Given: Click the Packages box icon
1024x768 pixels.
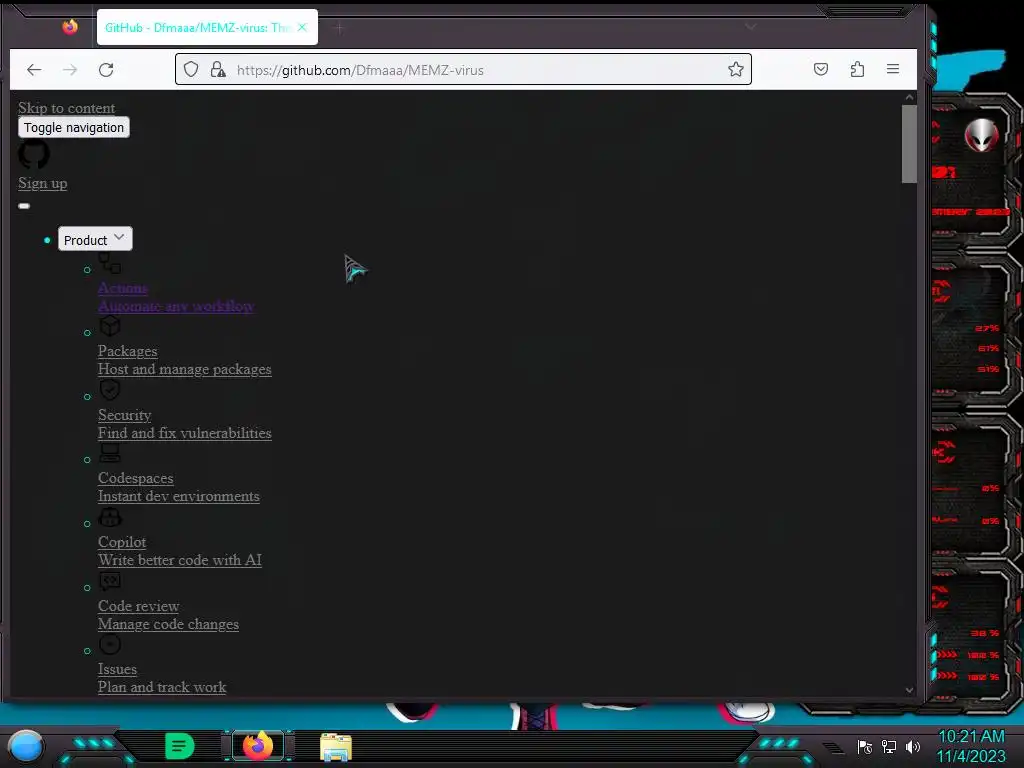Looking at the screenshot, I should (110, 326).
